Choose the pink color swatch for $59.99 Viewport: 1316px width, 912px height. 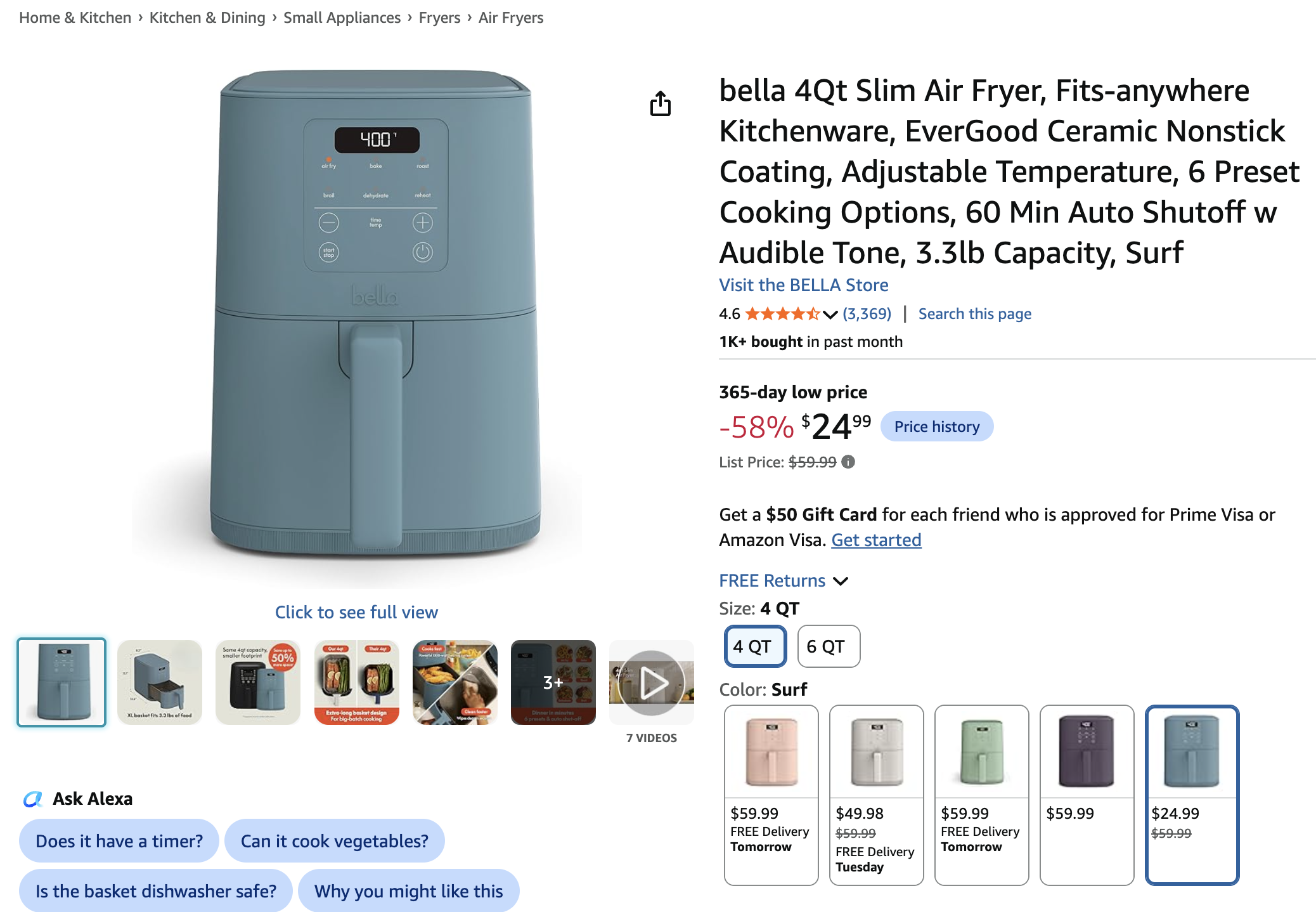(771, 795)
